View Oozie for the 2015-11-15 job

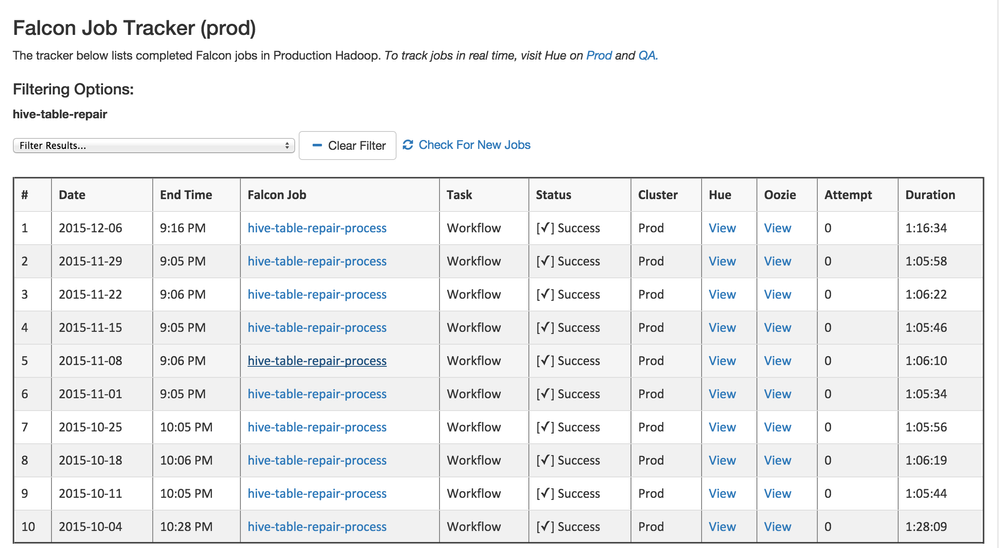point(777,328)
